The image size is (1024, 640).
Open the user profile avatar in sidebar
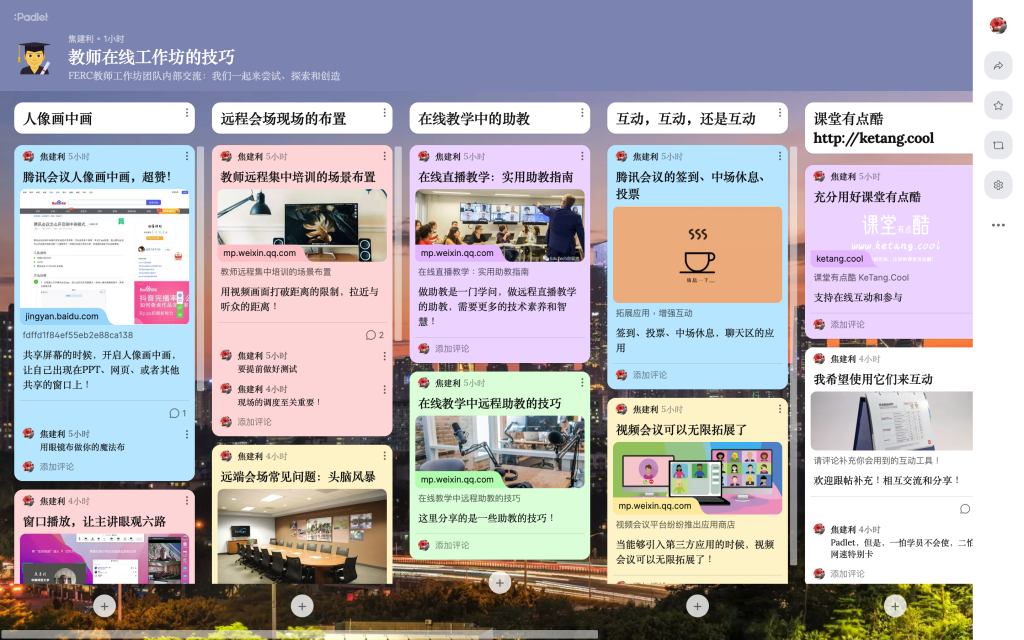tap(998, 25)
